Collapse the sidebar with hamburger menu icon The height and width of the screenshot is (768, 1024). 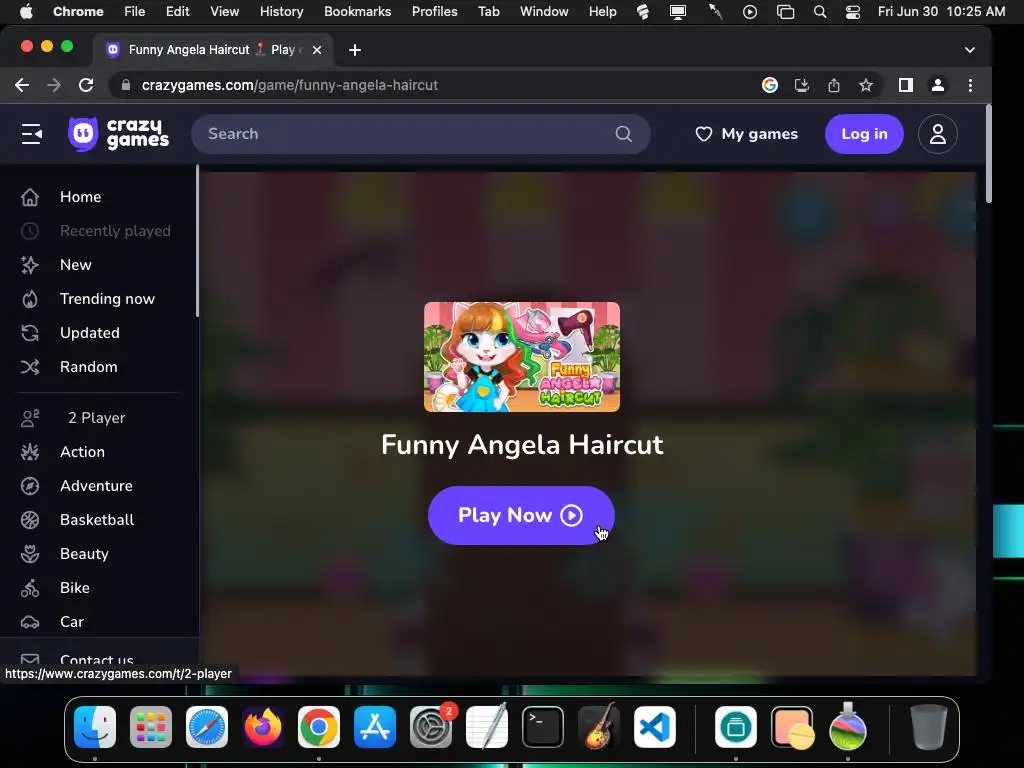[x=31, y=134]
